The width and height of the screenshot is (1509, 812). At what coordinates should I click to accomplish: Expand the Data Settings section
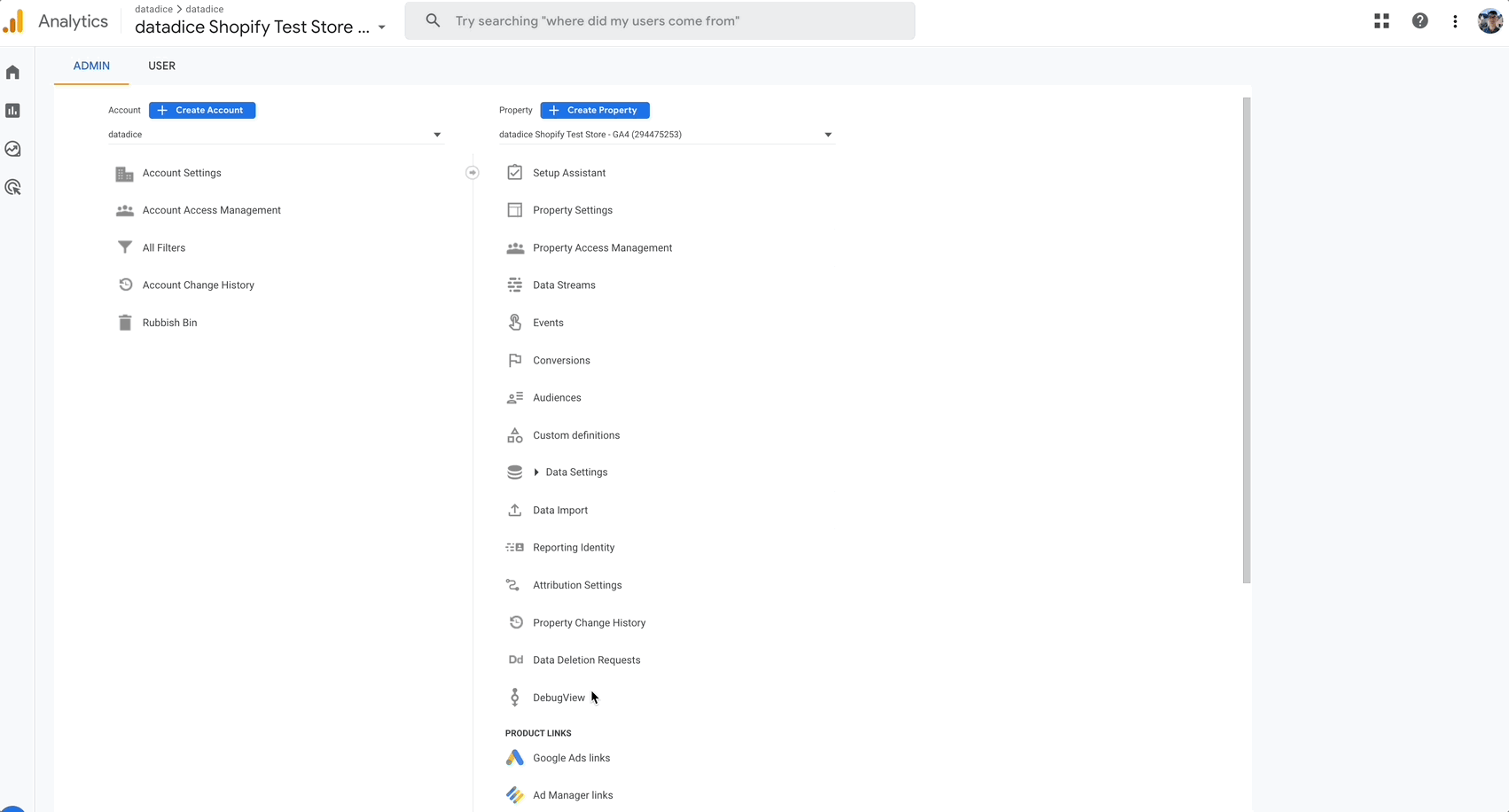coord(536,472)
